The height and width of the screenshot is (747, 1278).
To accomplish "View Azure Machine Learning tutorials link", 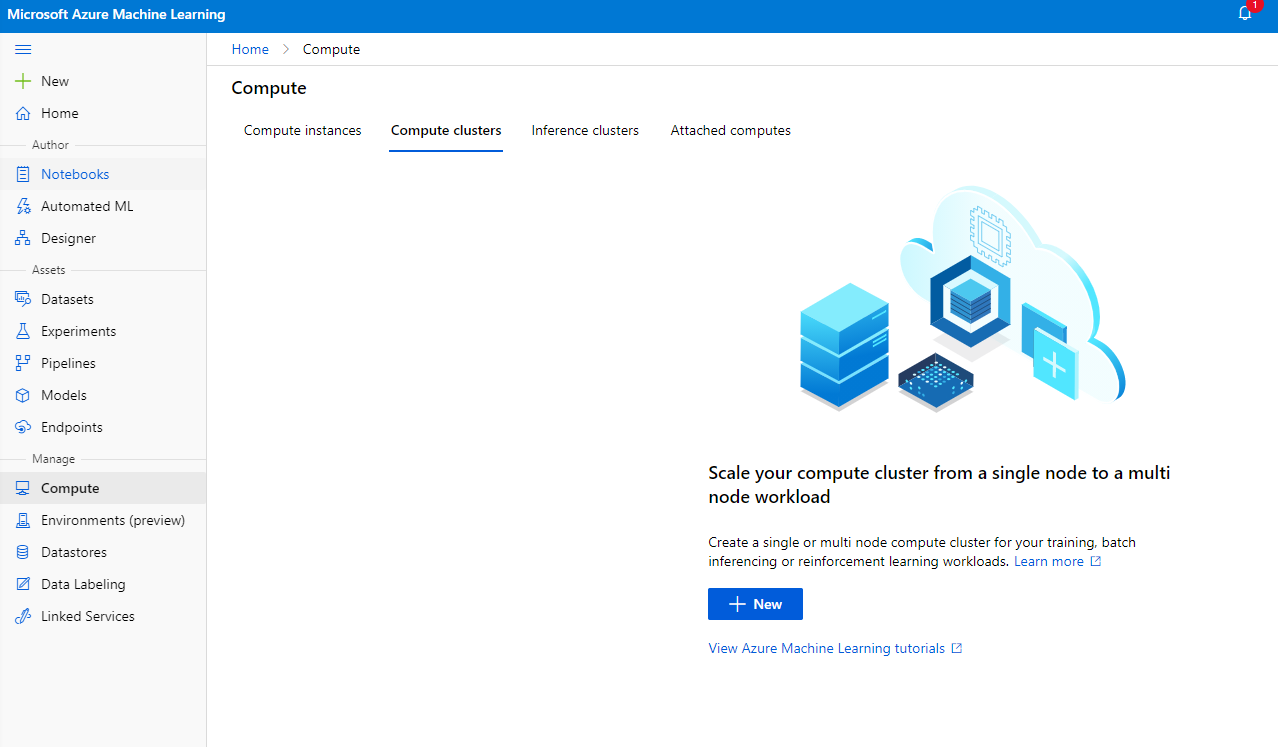I will 826,648.
